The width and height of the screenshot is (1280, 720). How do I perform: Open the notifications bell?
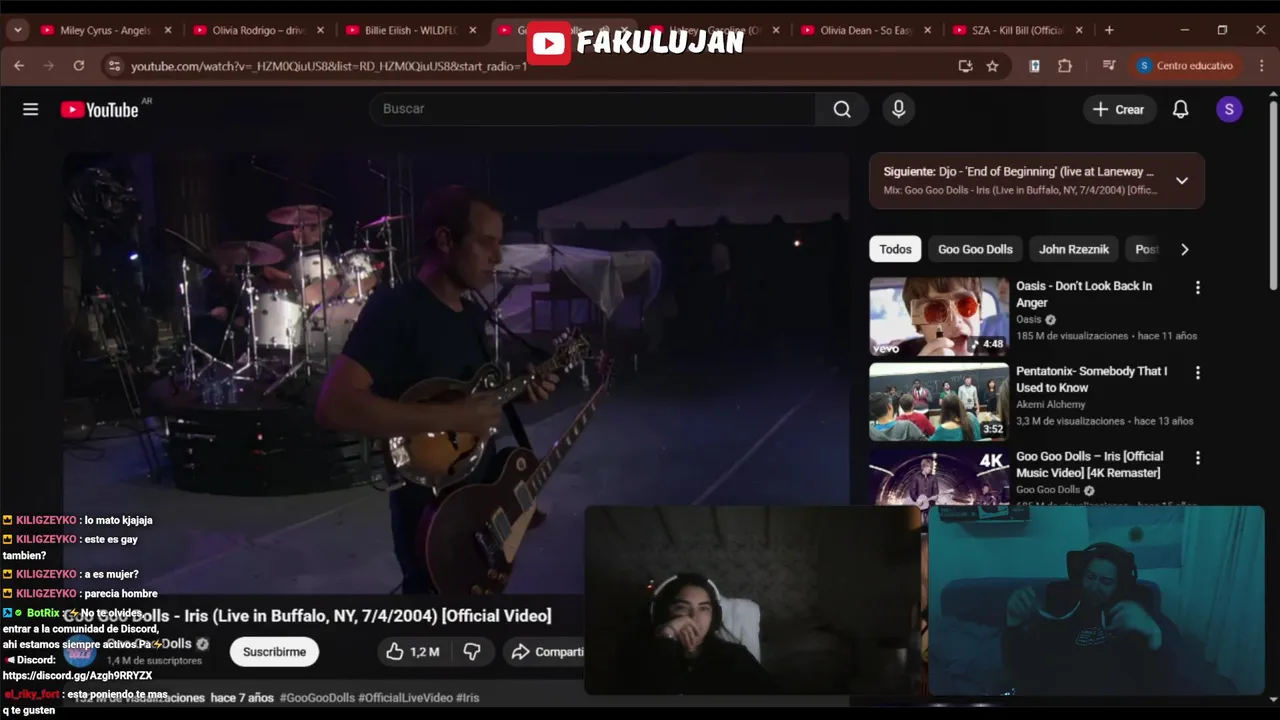[x=1180, y=109]
